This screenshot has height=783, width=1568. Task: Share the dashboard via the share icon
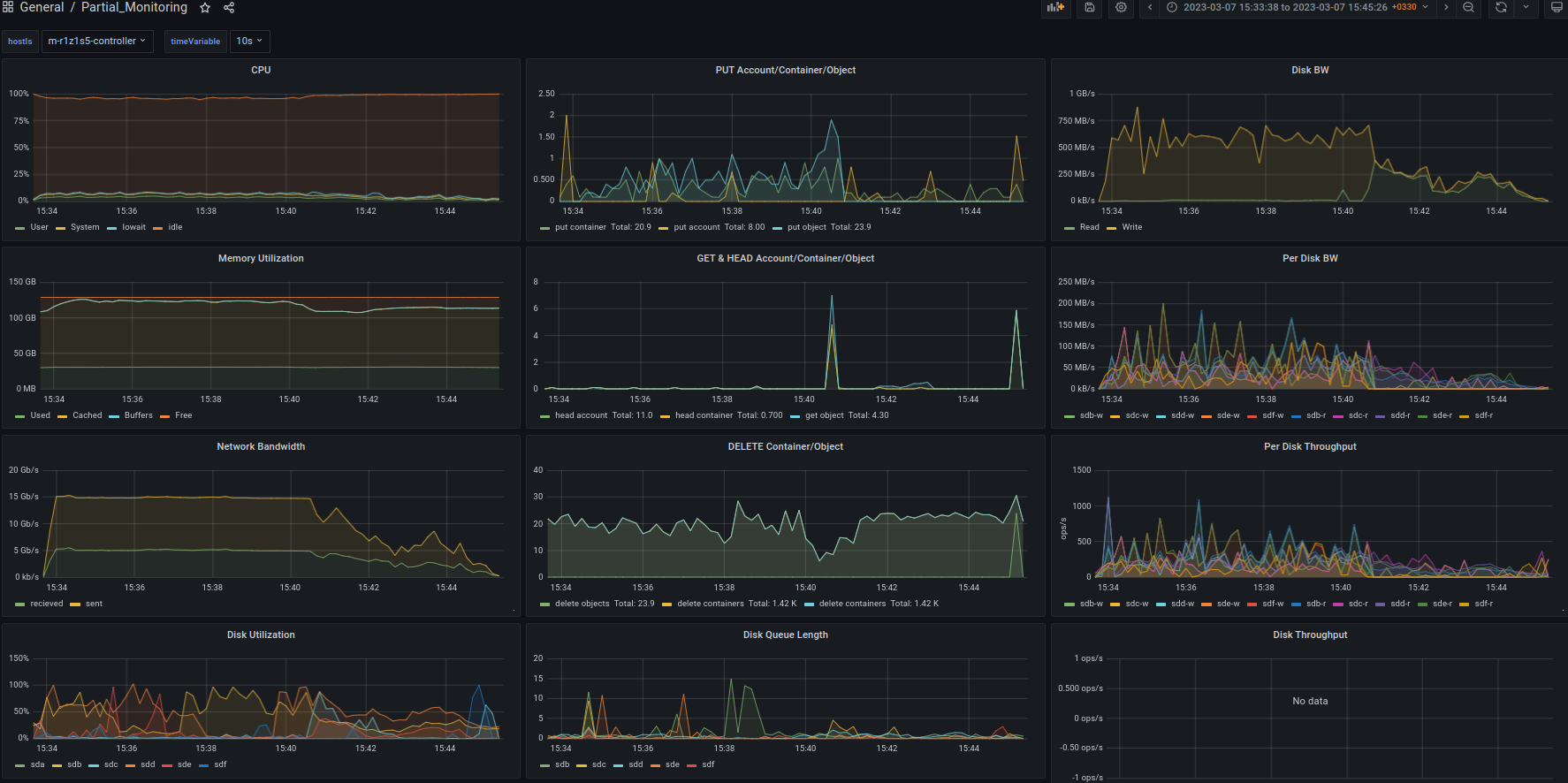229,8
